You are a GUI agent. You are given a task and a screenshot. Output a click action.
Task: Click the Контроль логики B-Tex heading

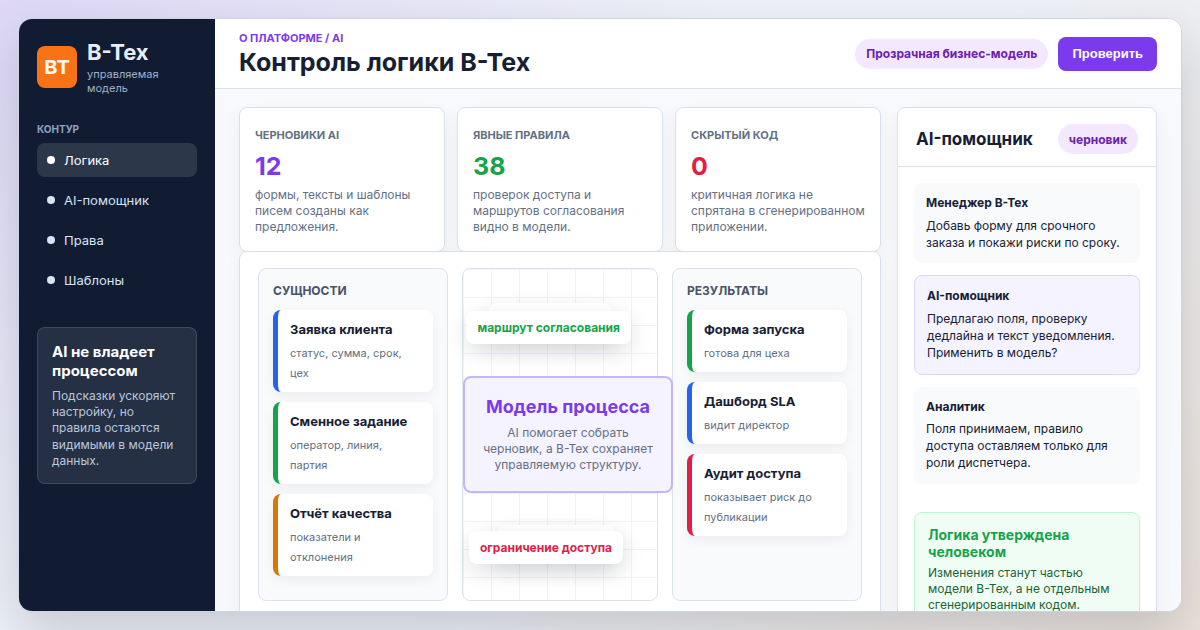click(384, 62)
